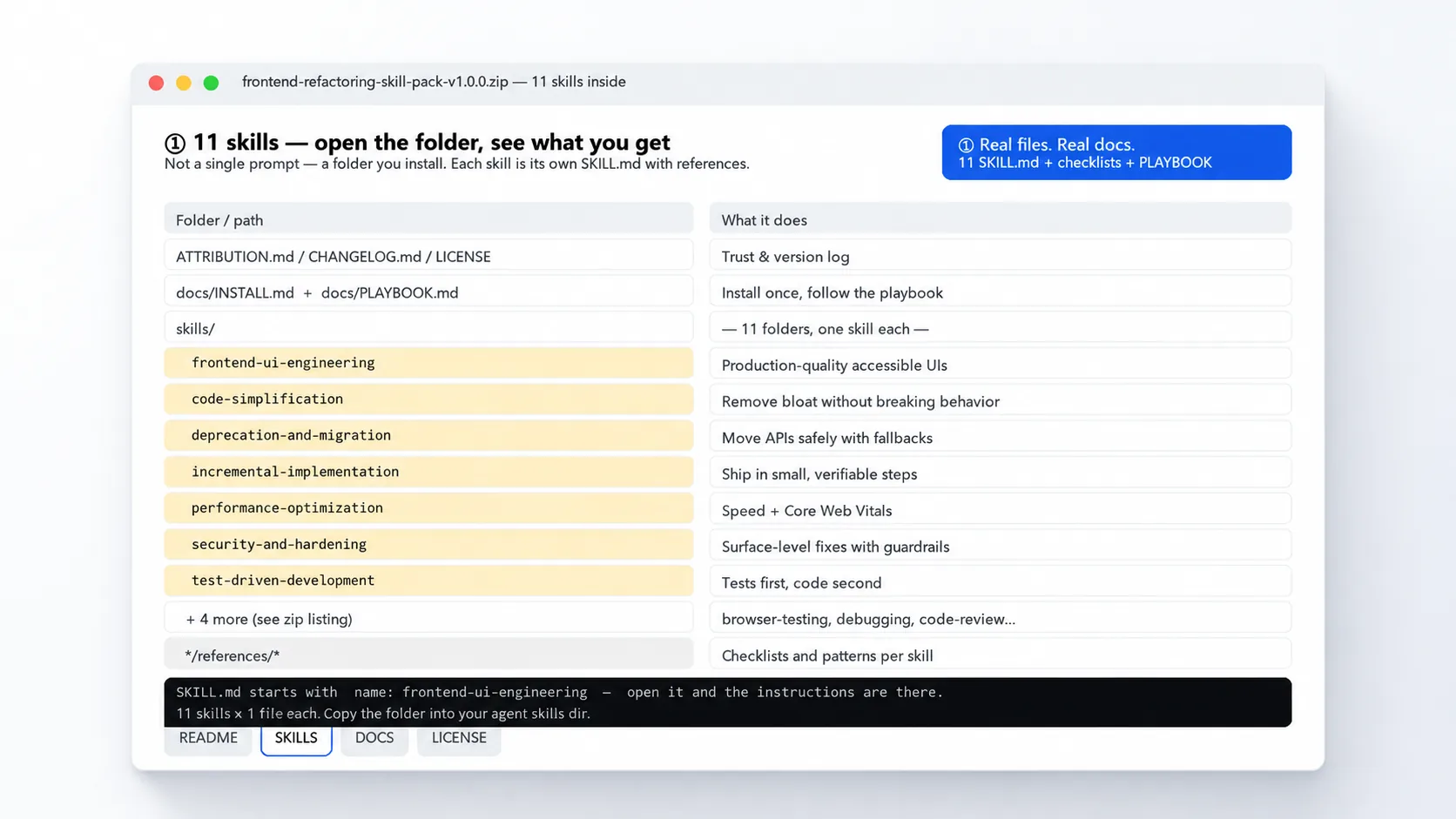Viewport: 1456px width, 819px height.
Task: Select the performance-optimization folder row
Action: pos(428,508)
